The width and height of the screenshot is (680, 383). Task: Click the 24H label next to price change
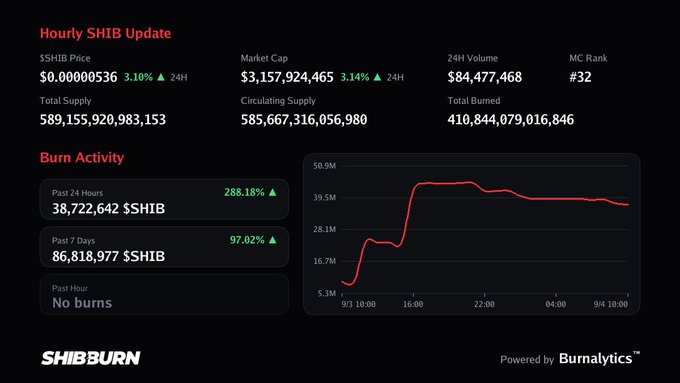179,78
